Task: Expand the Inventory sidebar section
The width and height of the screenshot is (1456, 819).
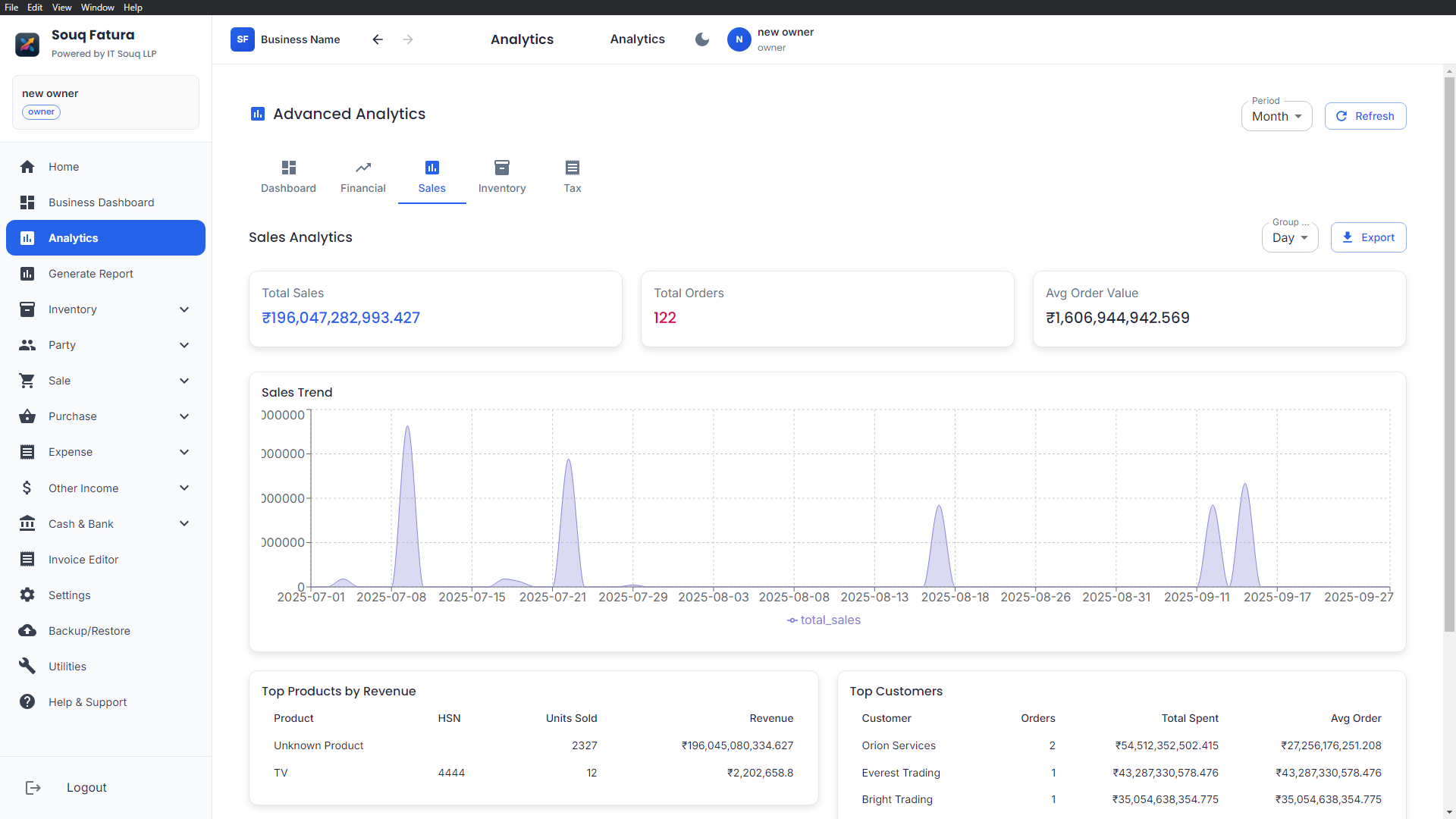Action: tap(184, 309)
